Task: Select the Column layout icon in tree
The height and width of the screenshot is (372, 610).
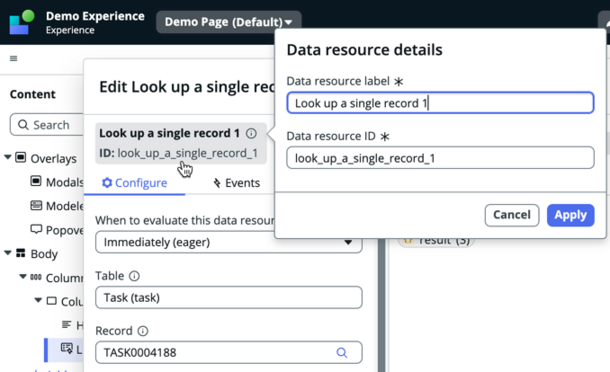Action: pos(36,277)
